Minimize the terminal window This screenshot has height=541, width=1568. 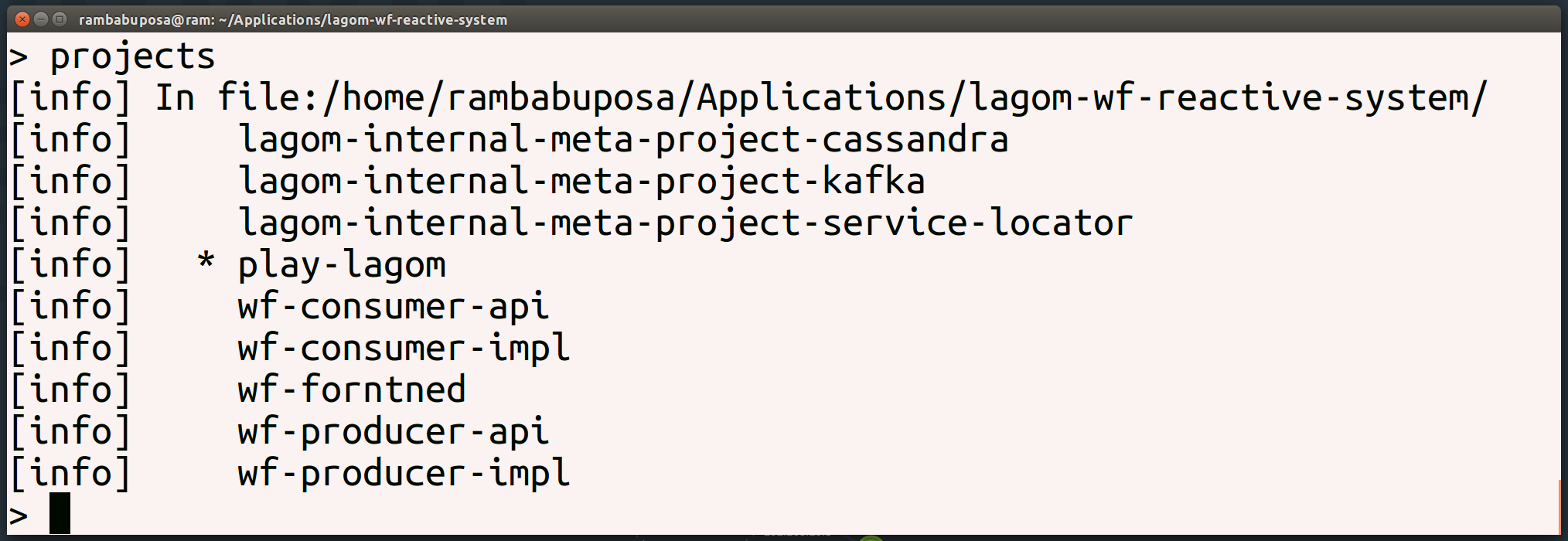(41, 19)
